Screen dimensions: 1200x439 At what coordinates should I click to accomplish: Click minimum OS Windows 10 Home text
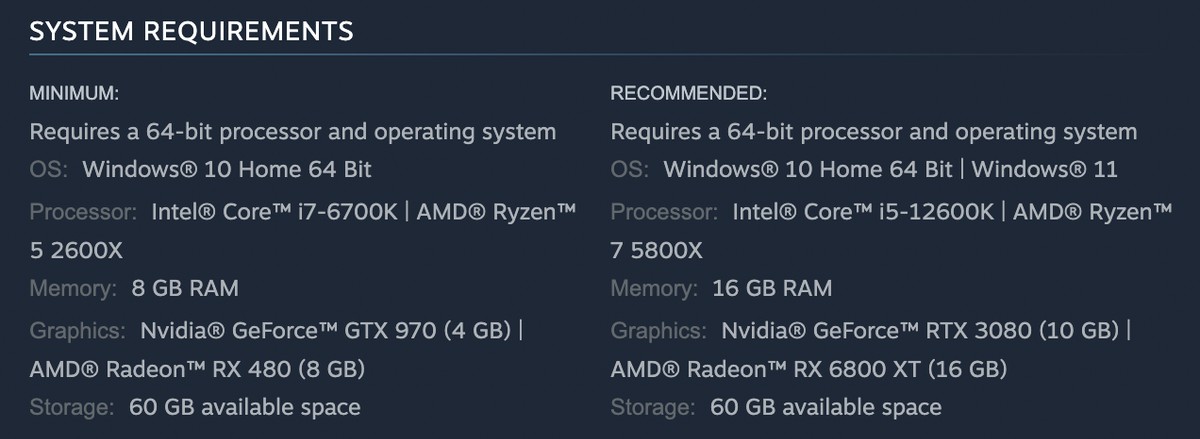pos(227,169)
